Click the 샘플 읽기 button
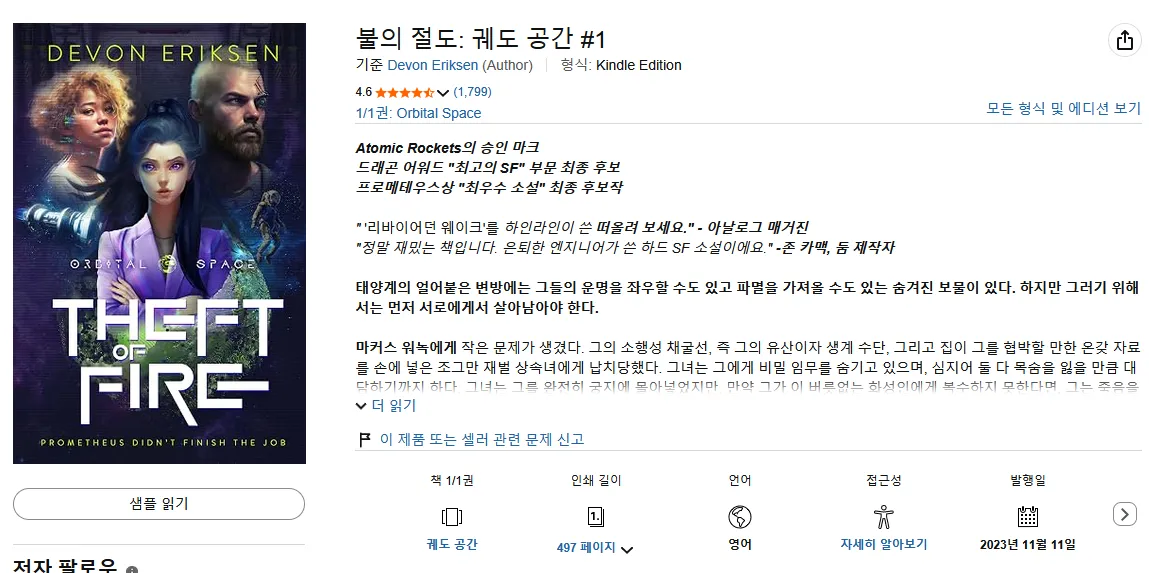 pos(159,503)
